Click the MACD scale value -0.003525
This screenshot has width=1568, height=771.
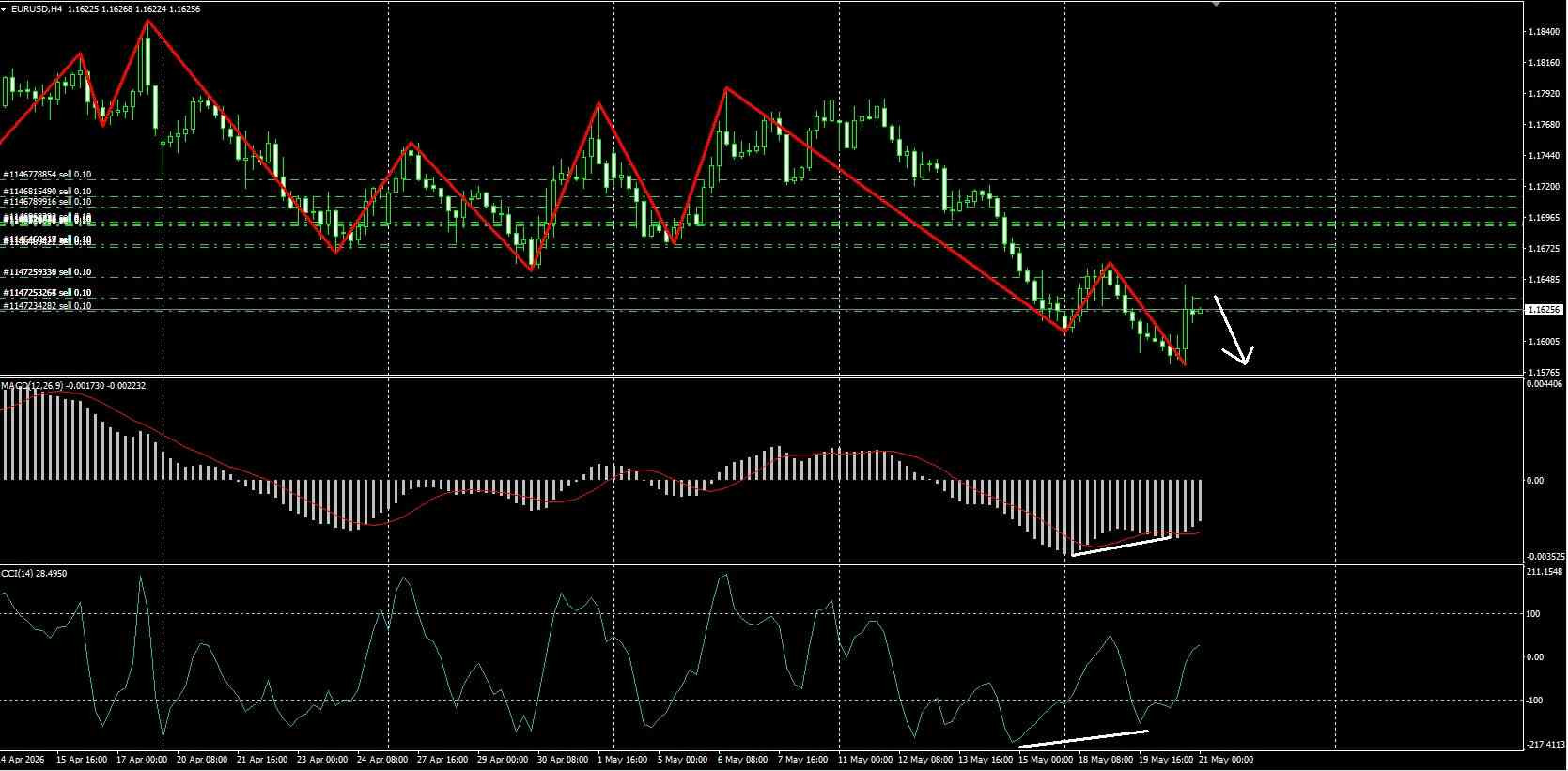pos(1544,556)
